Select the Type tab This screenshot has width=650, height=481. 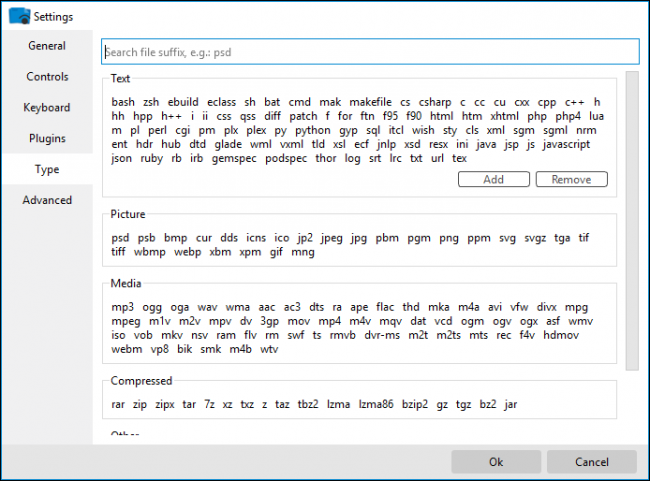47,170
